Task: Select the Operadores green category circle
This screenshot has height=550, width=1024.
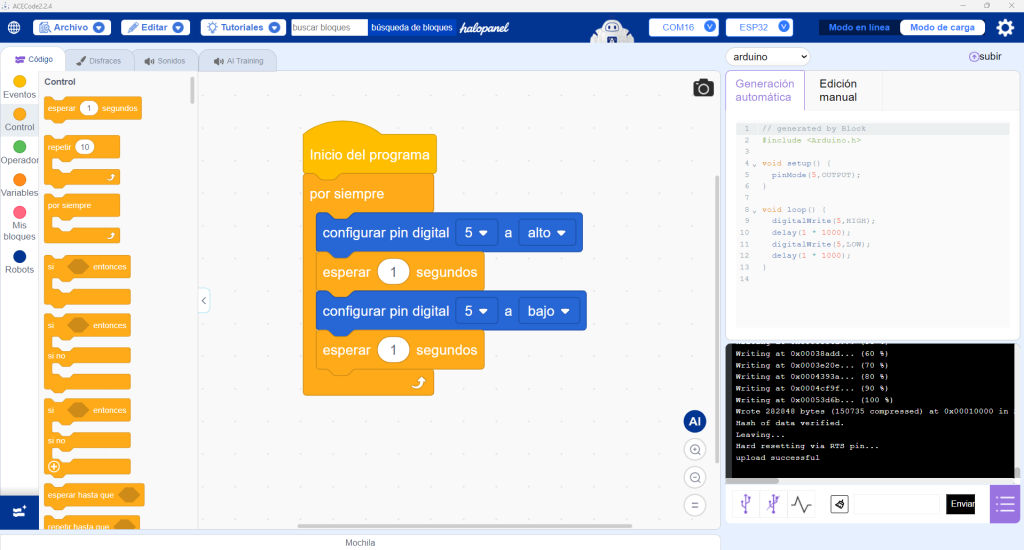Action: click(x=20, y=147)
